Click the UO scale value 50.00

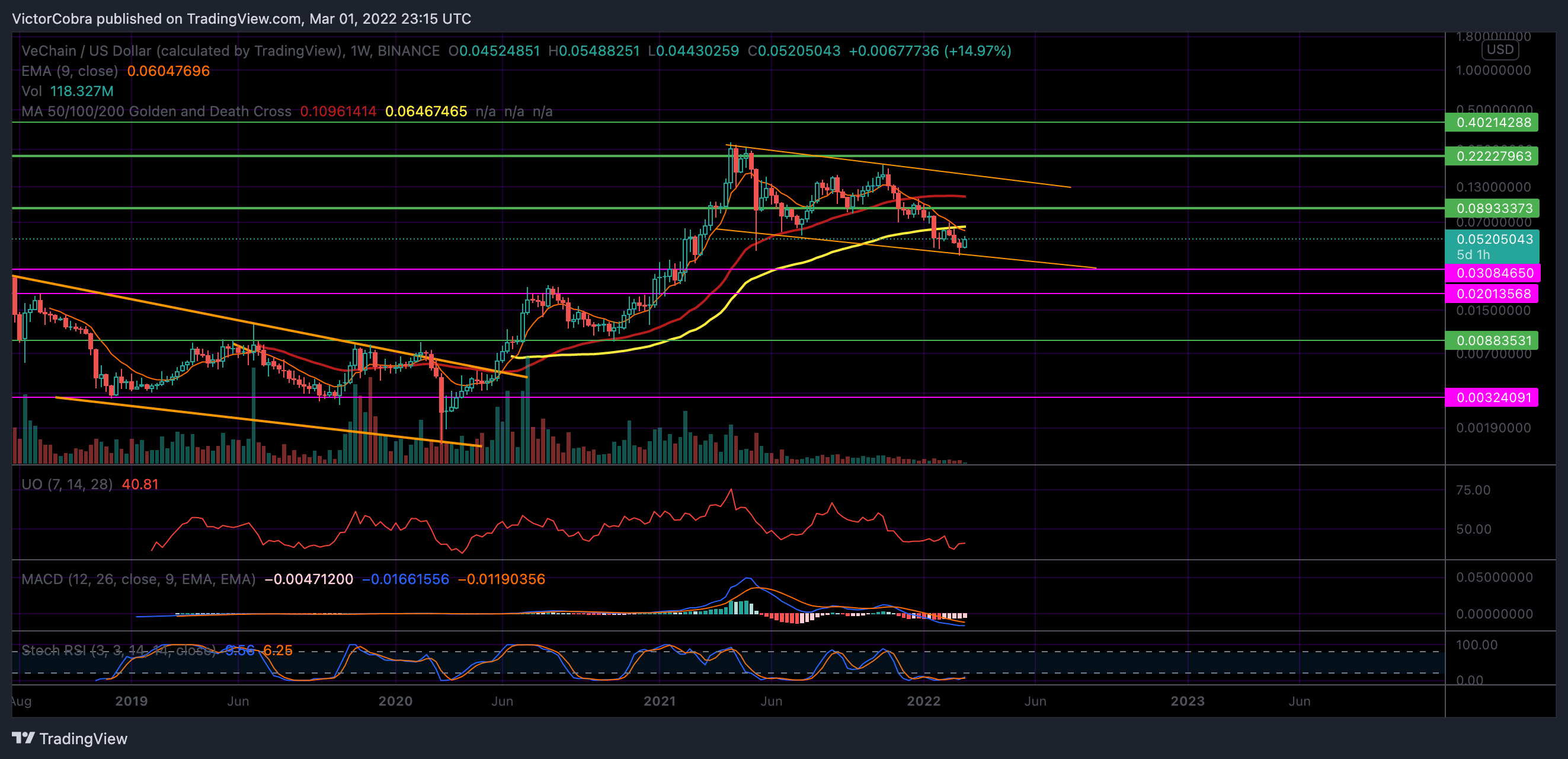click(1473, 530)
